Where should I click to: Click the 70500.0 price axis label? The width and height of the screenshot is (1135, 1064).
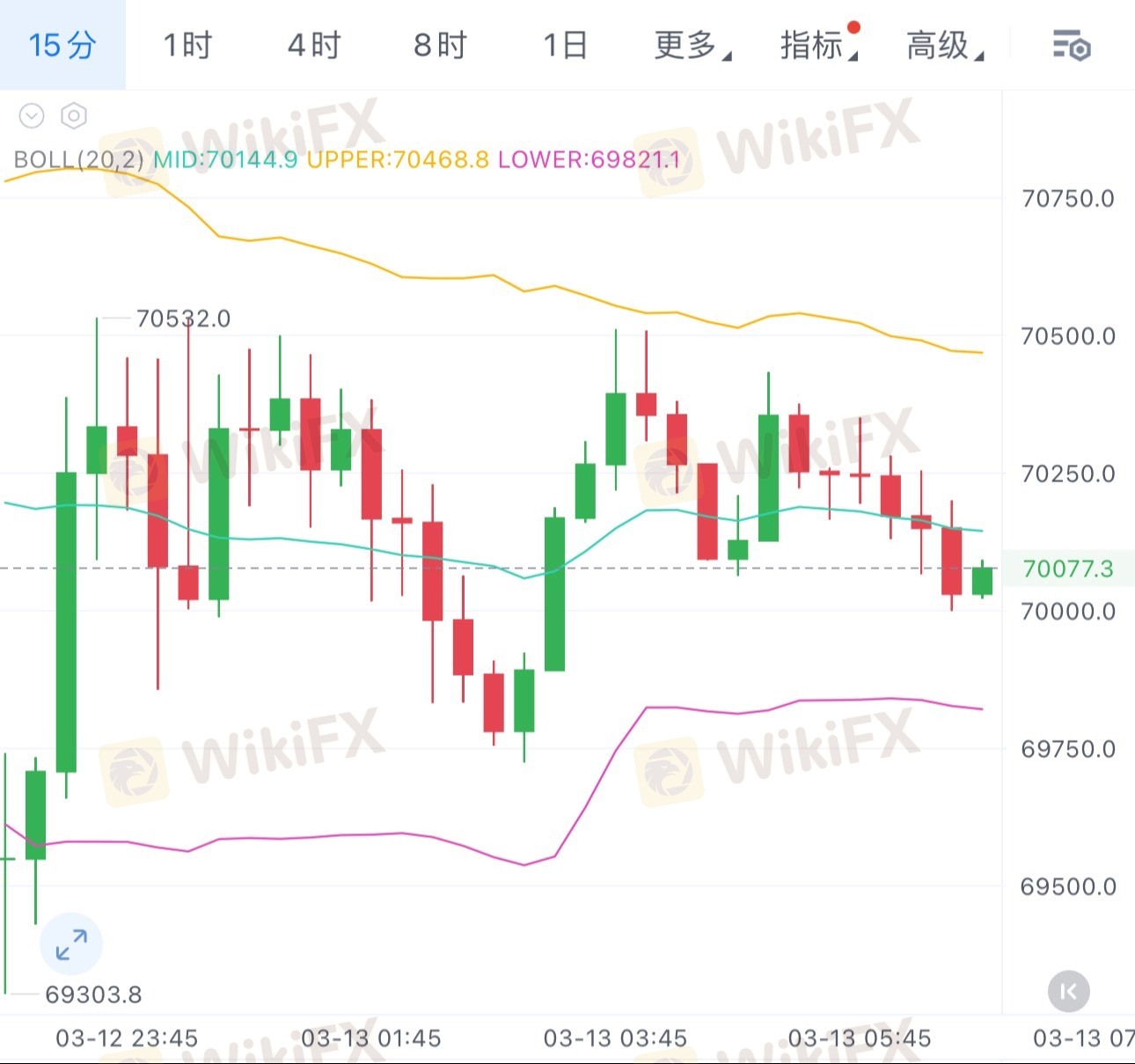tap(1068, 336)
